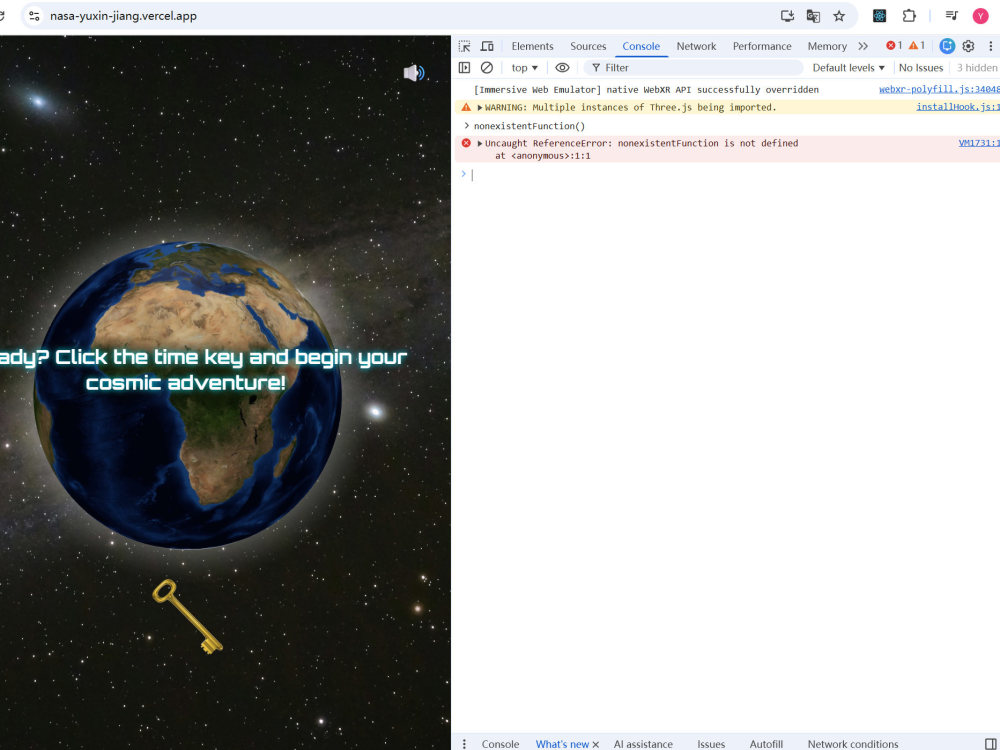
Task: Open the Issues drawer tab
Action: tap(710, 744)
